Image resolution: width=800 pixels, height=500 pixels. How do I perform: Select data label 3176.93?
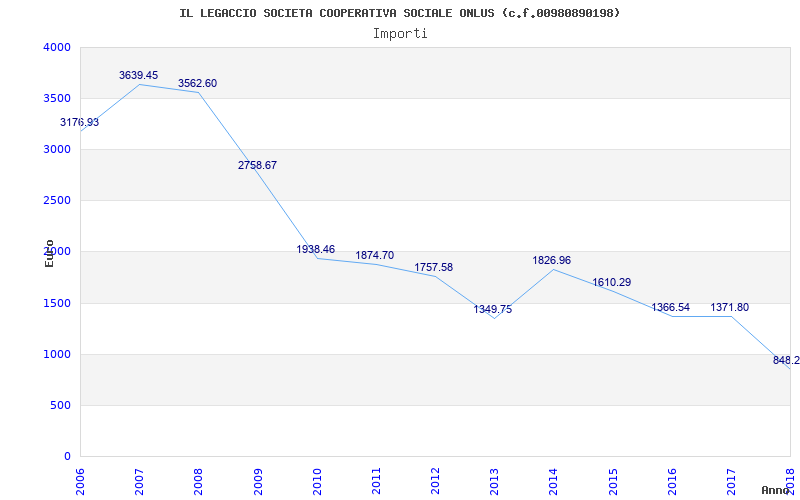pyautogui.click(x=80, y=122)
